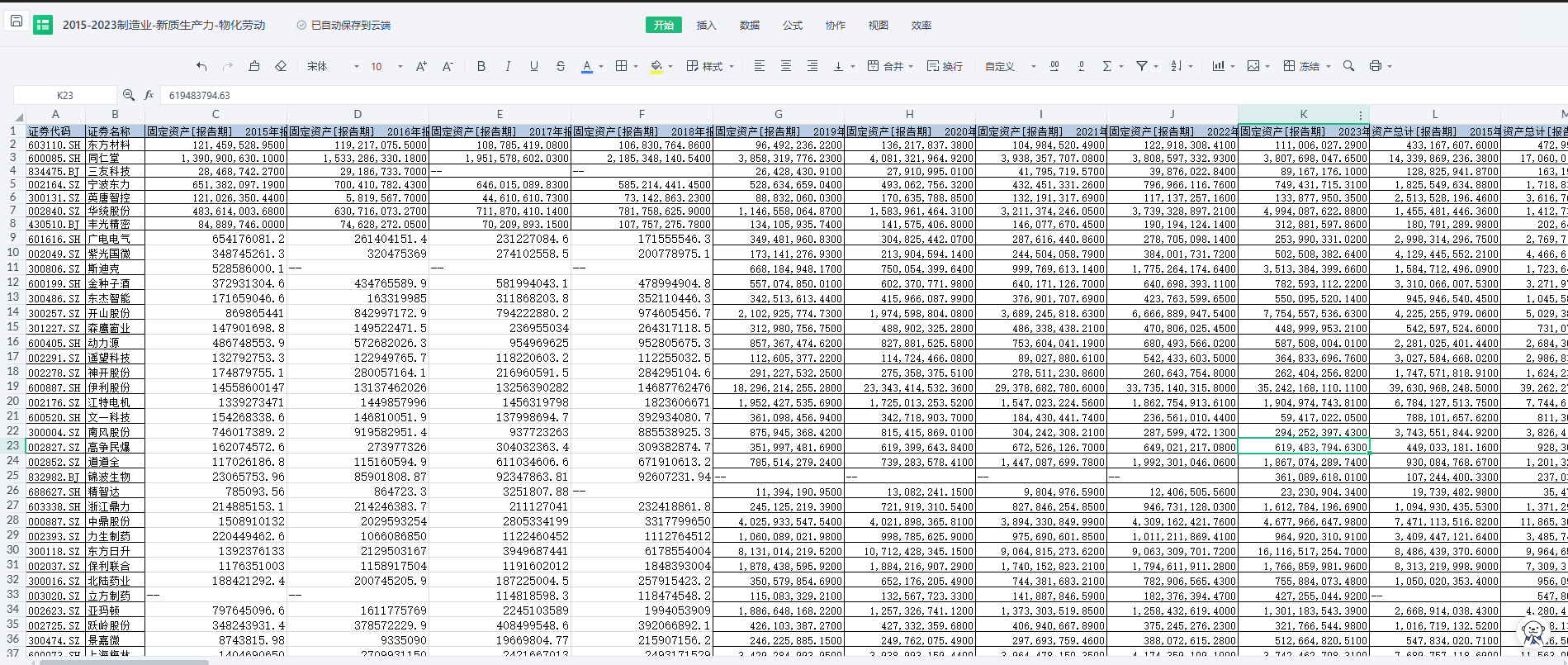Decrease the font size (A-)

point(448,66)
